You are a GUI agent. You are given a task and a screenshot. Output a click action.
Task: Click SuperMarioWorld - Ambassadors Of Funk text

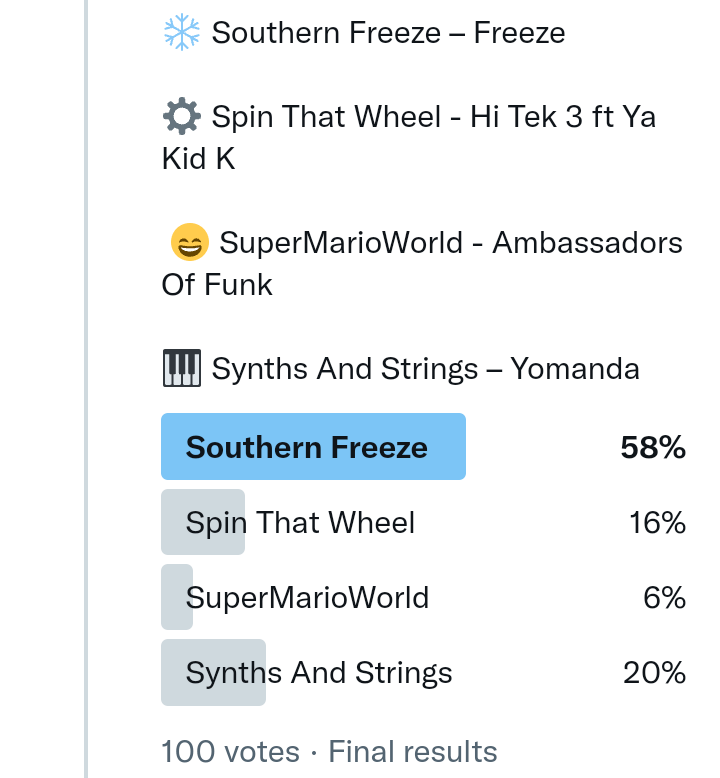click(x=450, y=243)
